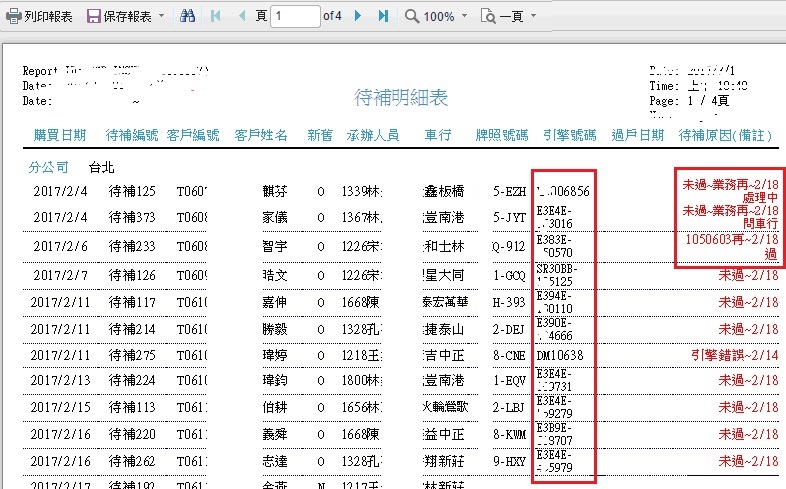Screen dimensions: 786x489
Task: Click the floppy disk save icon
Action: click(93, 17)
